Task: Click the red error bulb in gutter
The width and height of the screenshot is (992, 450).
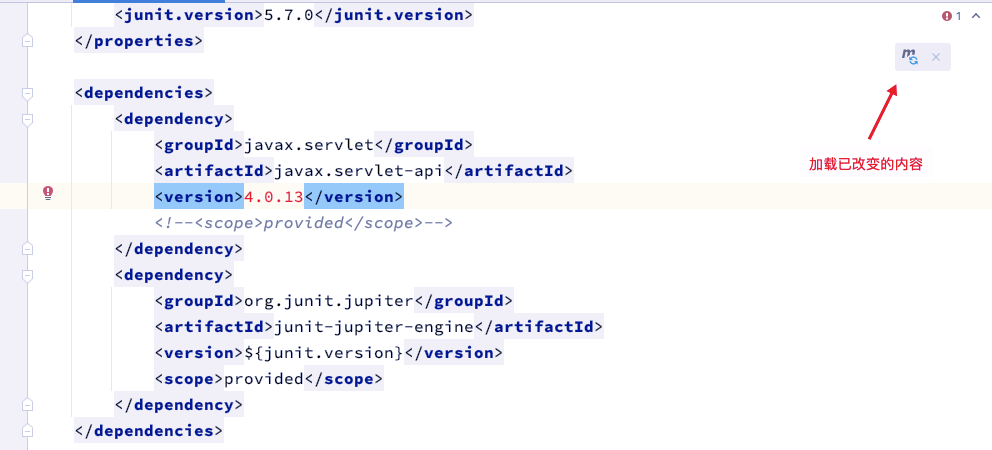Action: tap(48, 193)
